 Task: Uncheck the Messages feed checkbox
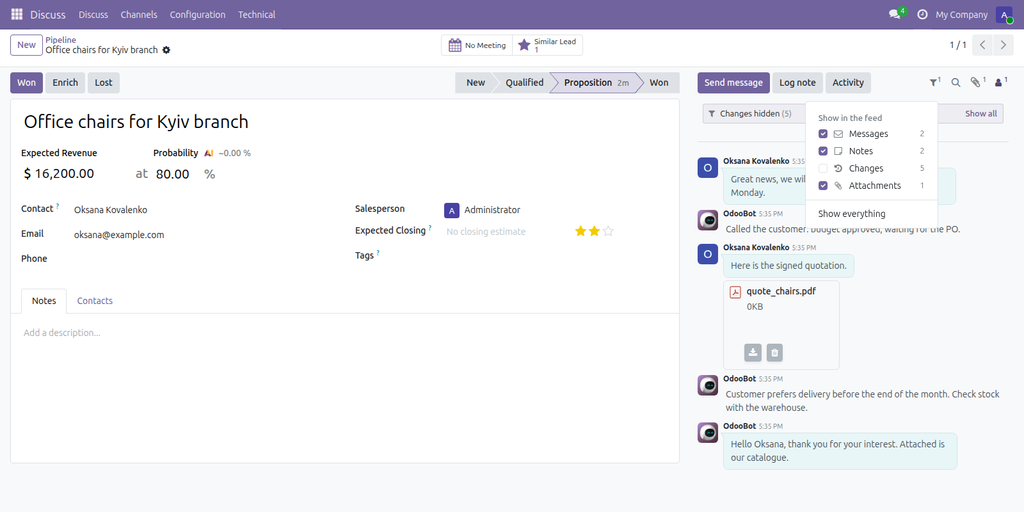coord(823,134)
